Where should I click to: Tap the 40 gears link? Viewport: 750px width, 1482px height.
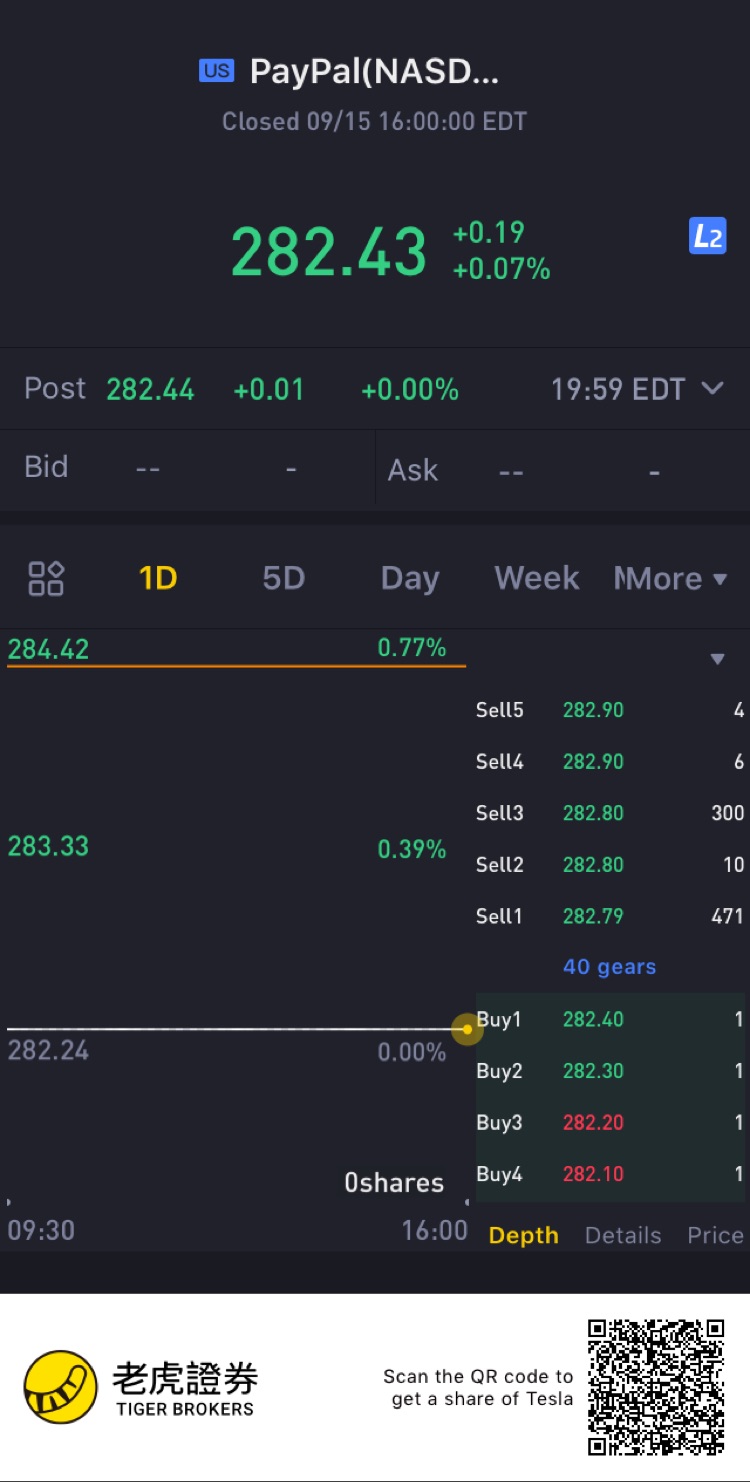[x=609, y=967]
